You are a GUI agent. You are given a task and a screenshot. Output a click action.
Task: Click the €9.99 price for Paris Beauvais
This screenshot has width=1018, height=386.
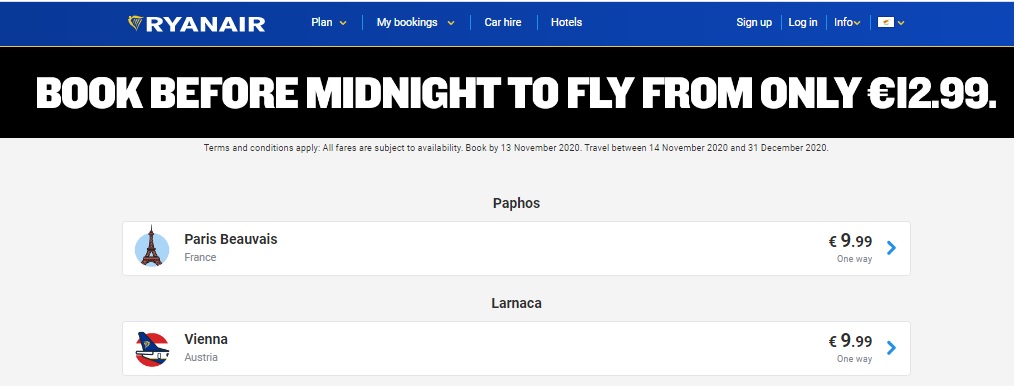pos(850,241)
